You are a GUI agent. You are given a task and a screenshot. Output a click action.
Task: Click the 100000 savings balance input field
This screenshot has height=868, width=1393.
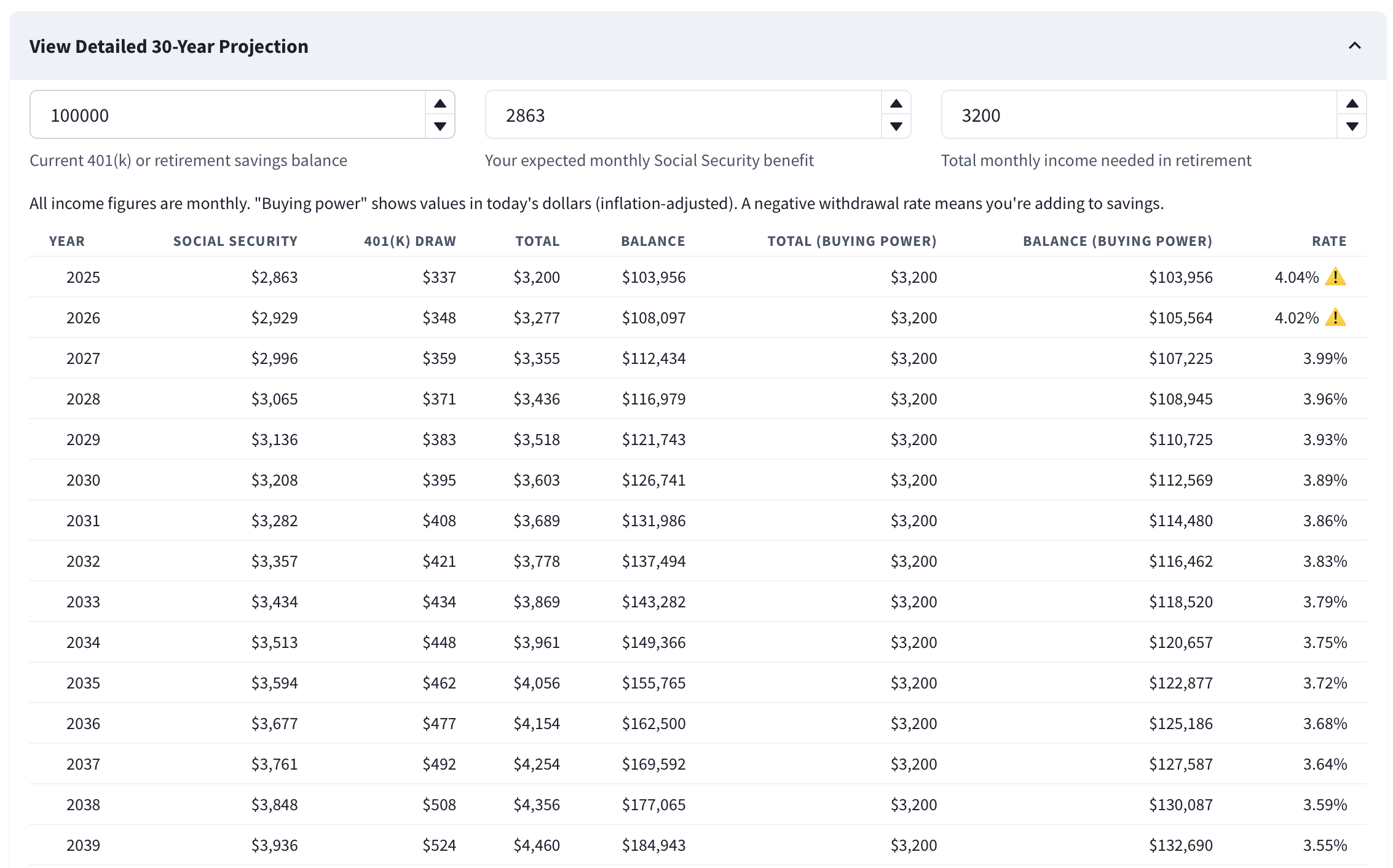(x=227, y=116)
